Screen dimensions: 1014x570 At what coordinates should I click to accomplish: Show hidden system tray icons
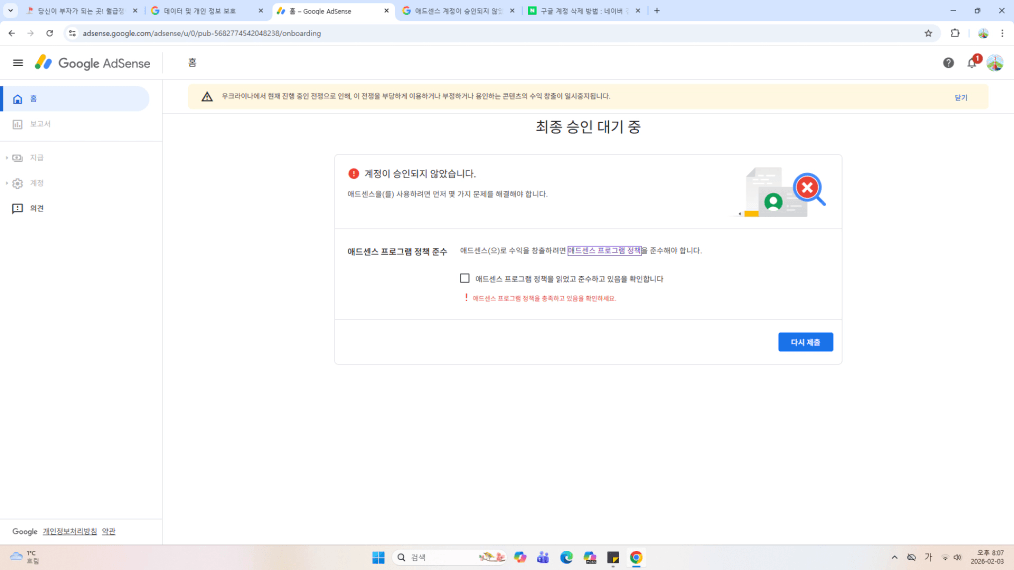(894, 557)
